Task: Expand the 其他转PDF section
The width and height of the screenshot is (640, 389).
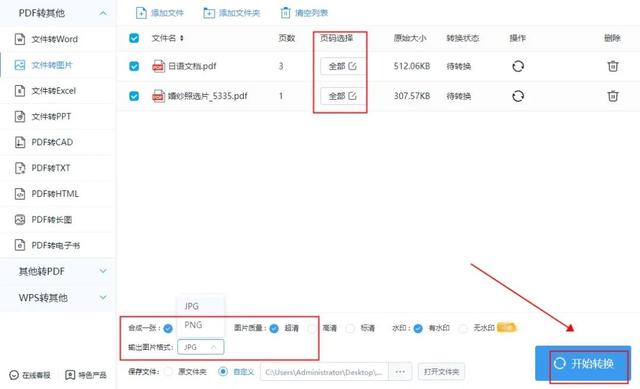Action: [x=103, y=271]
